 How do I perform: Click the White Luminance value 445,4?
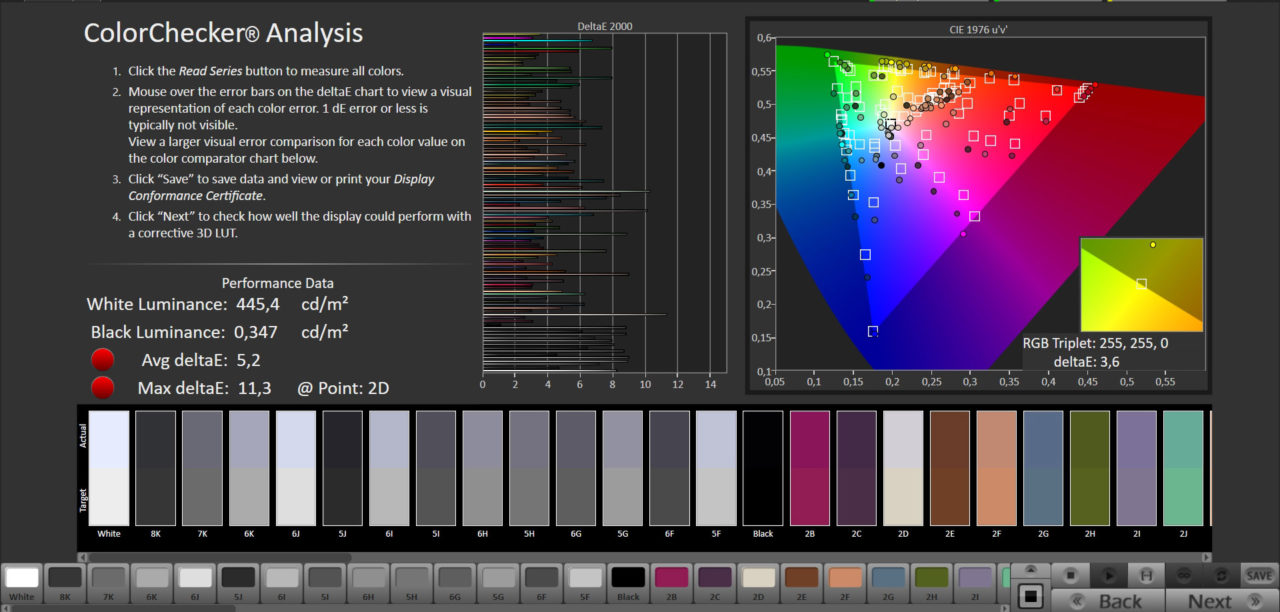(x=256, y=304)
